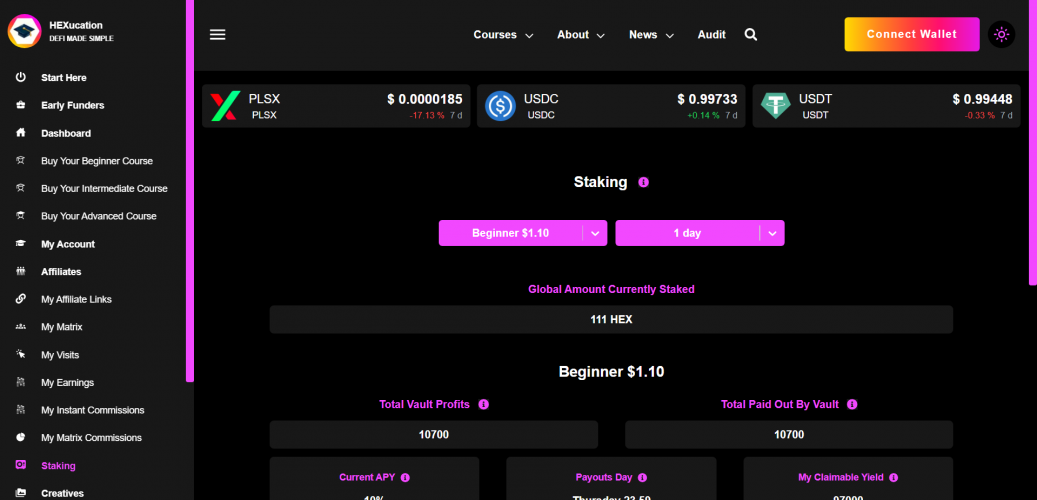Open the News dropdown menu

[651, 35]
